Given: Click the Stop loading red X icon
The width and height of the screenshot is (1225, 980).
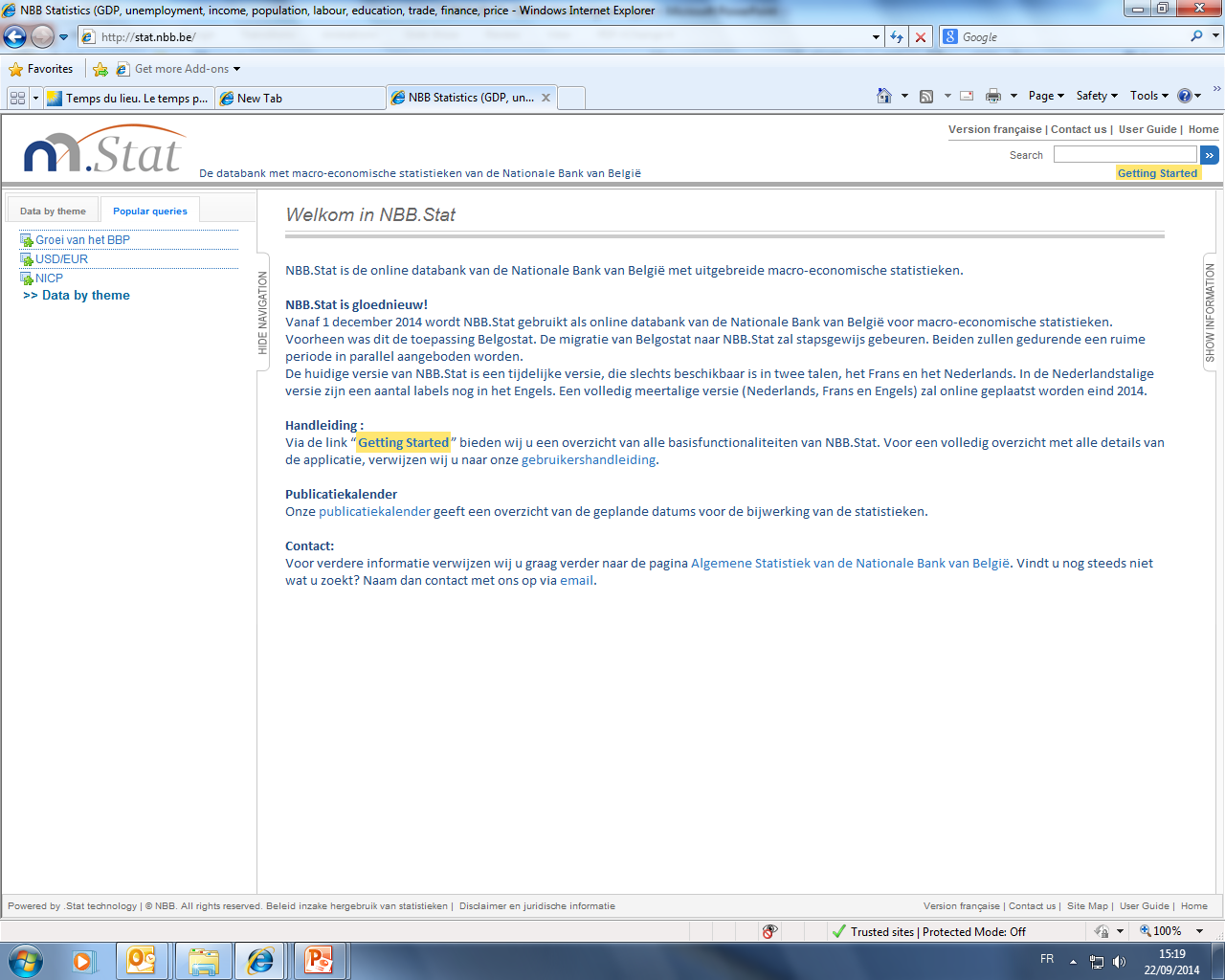Looking at the screenshot, I should tap(921, 37).
